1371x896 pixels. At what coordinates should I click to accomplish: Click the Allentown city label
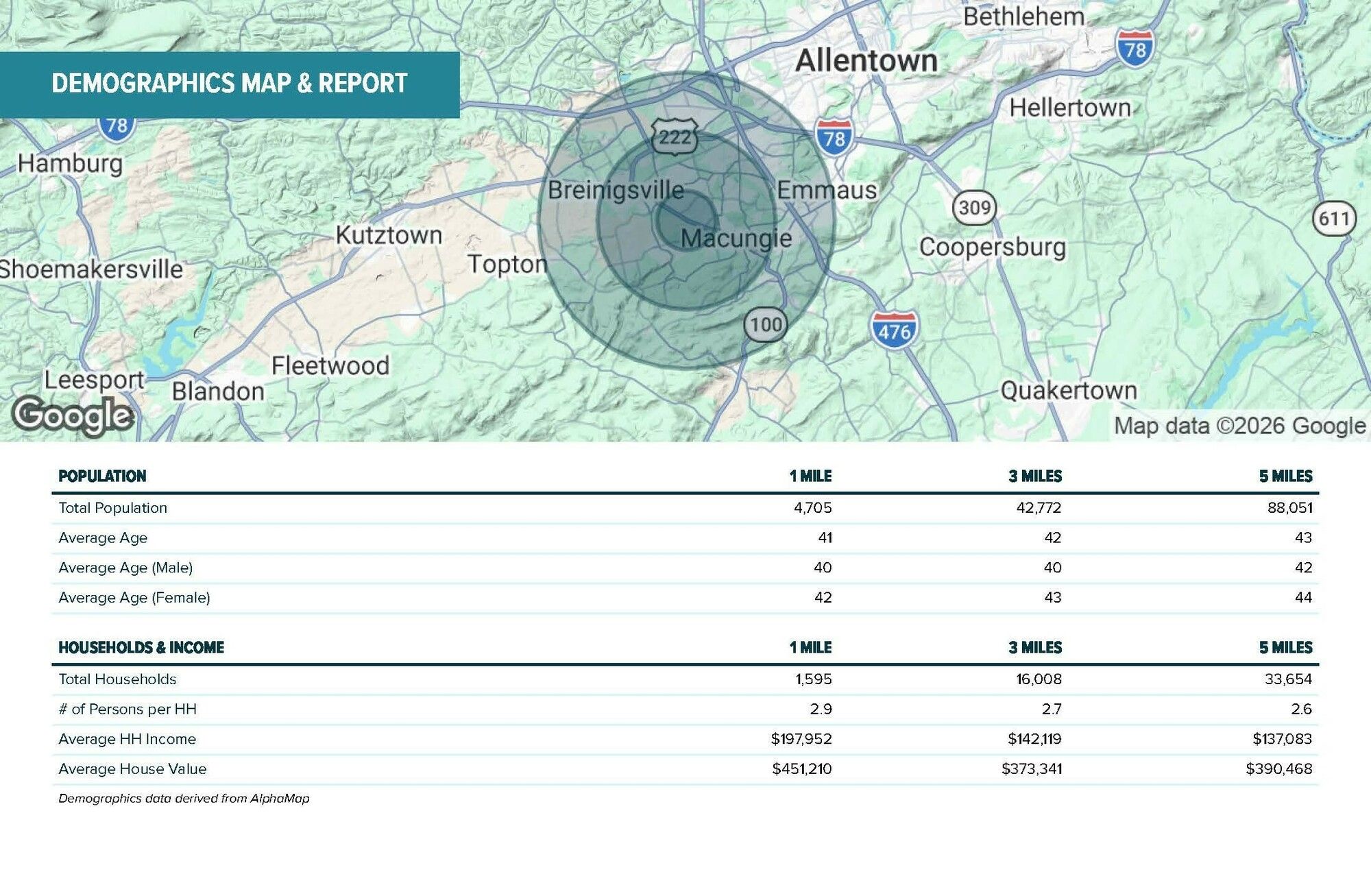pos(866,61)
